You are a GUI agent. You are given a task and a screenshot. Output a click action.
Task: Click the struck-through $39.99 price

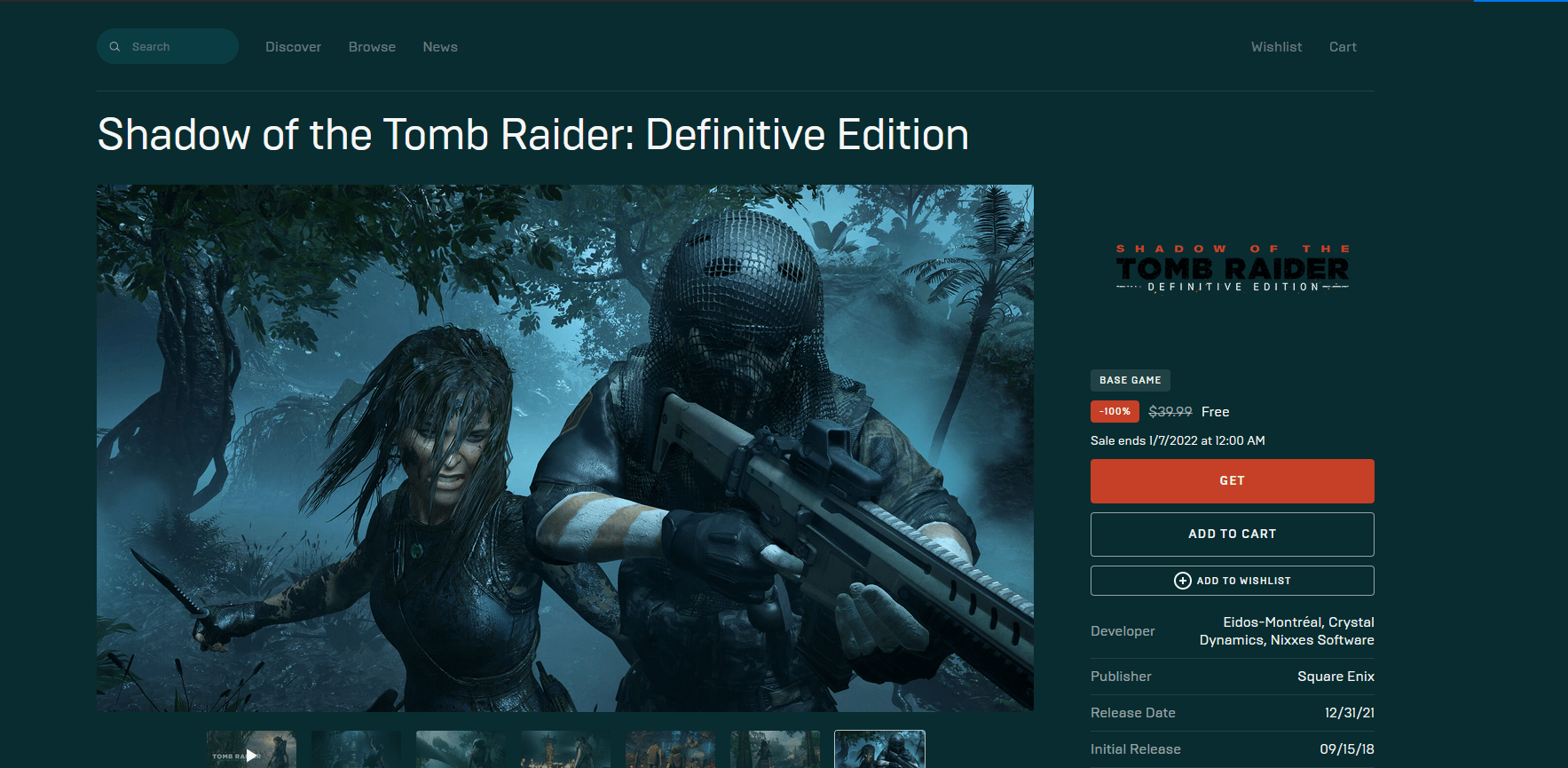pos(1170,412)
